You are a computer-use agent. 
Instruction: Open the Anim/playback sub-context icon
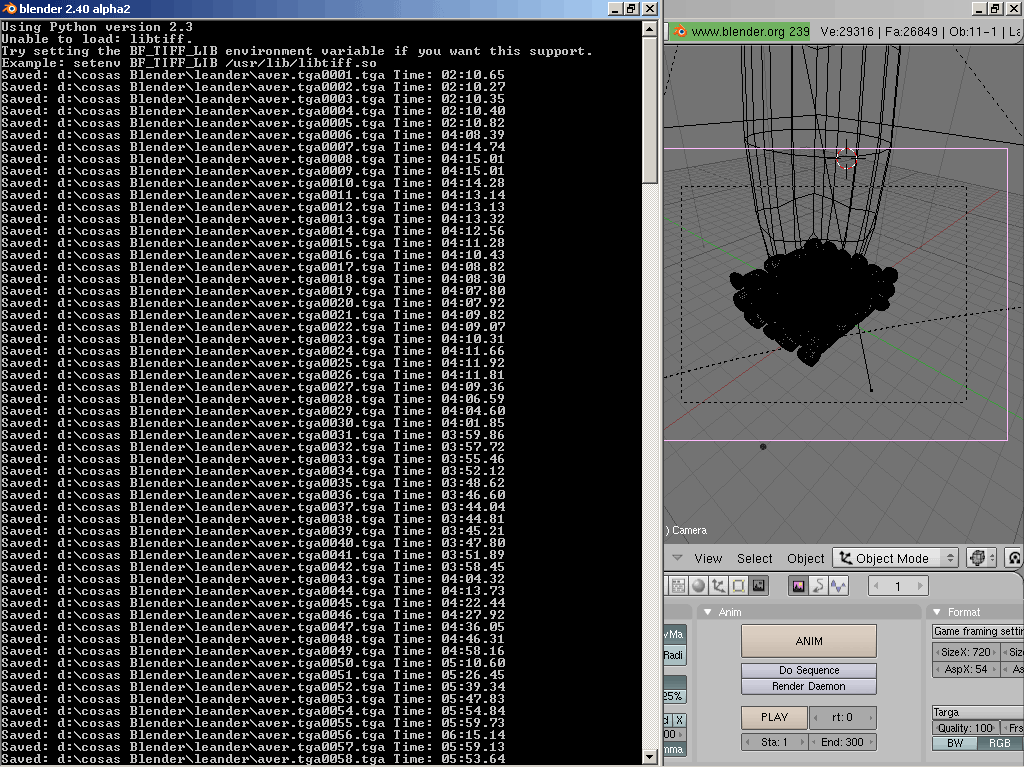click(818, 586)
